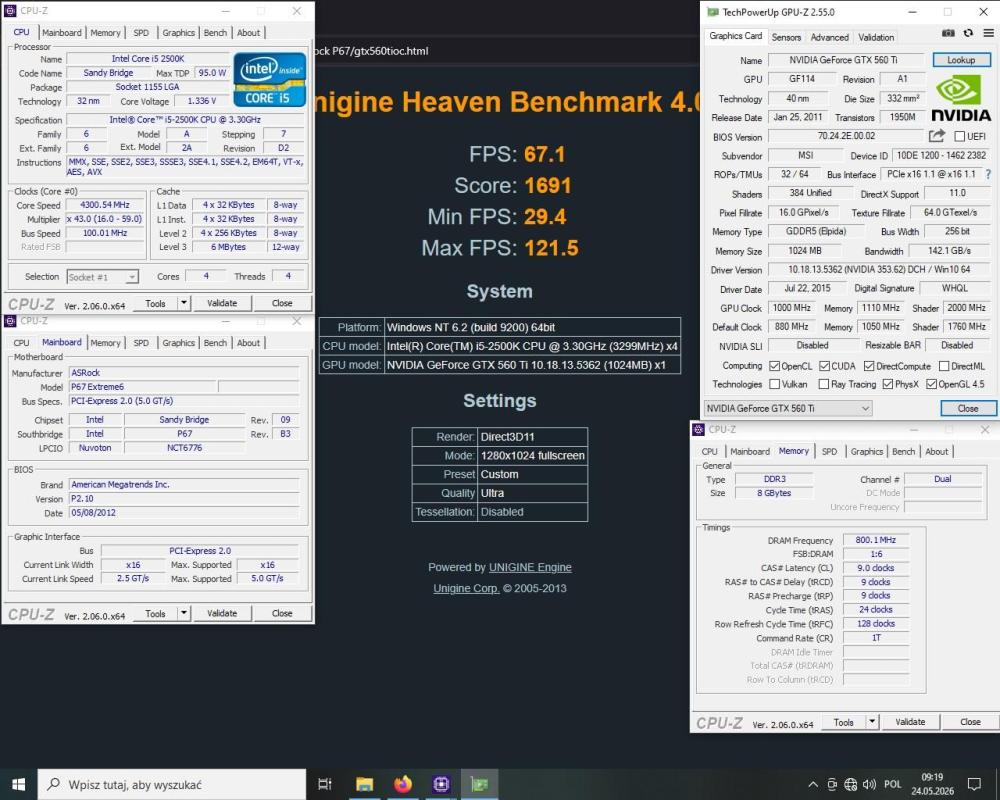Toggle the Vulkan checkbox
1000x800 pixels.
(x=774, y=384)
